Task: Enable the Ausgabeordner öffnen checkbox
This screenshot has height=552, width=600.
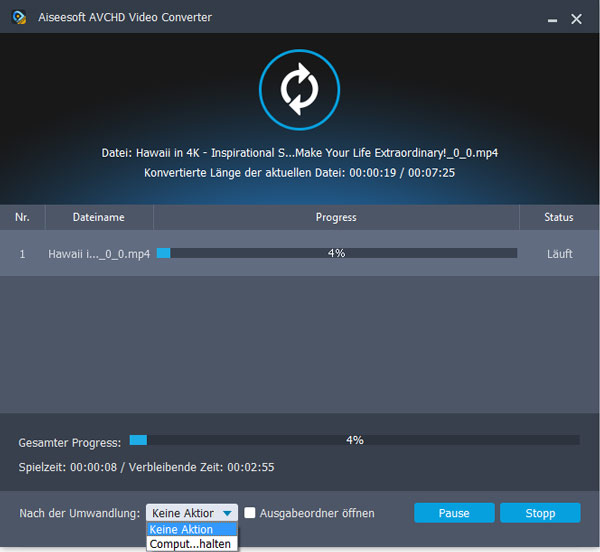Action: [250, 513]
